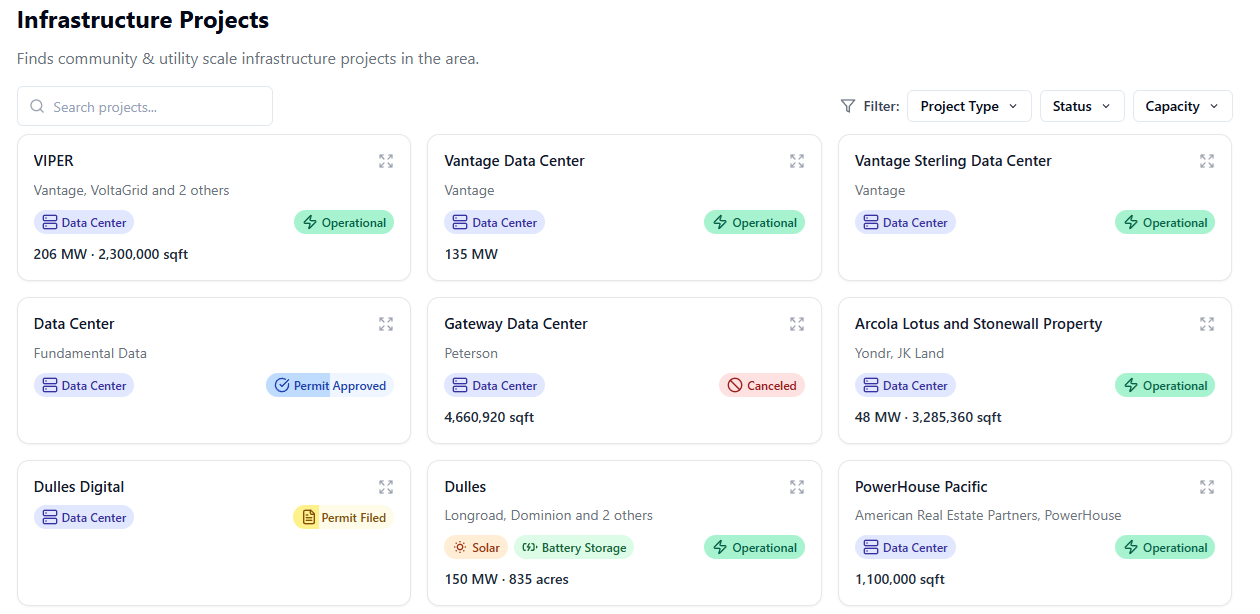The height and width of the screenshot is (614, 1260).
Task: Click Data Center tag on Vantage Data Center
Action: 495,222
